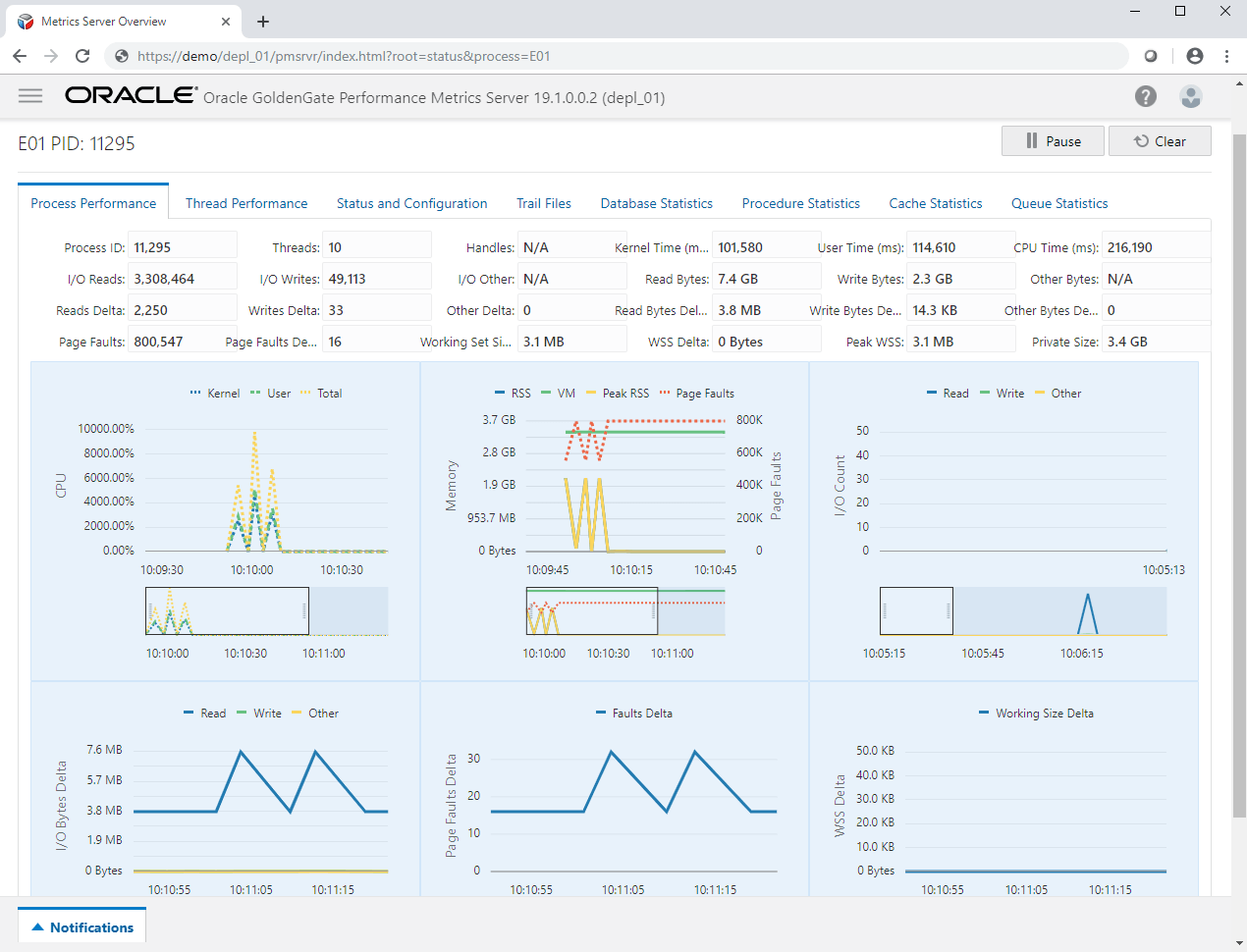1247x952 pixels.
Task: Close the Metrics Server Overview tab
Action: pos(226,21)
